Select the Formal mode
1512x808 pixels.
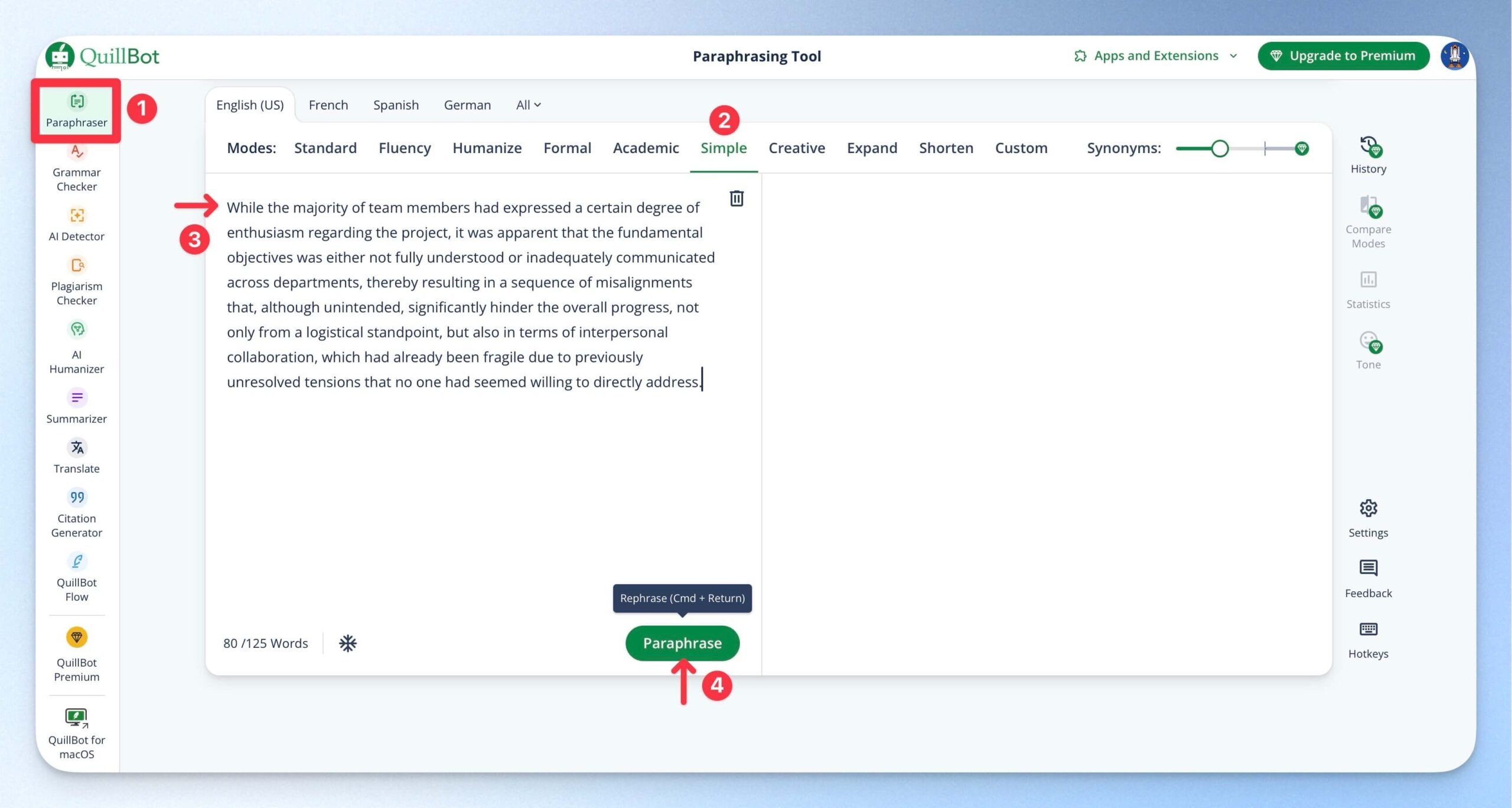(567, 148)
